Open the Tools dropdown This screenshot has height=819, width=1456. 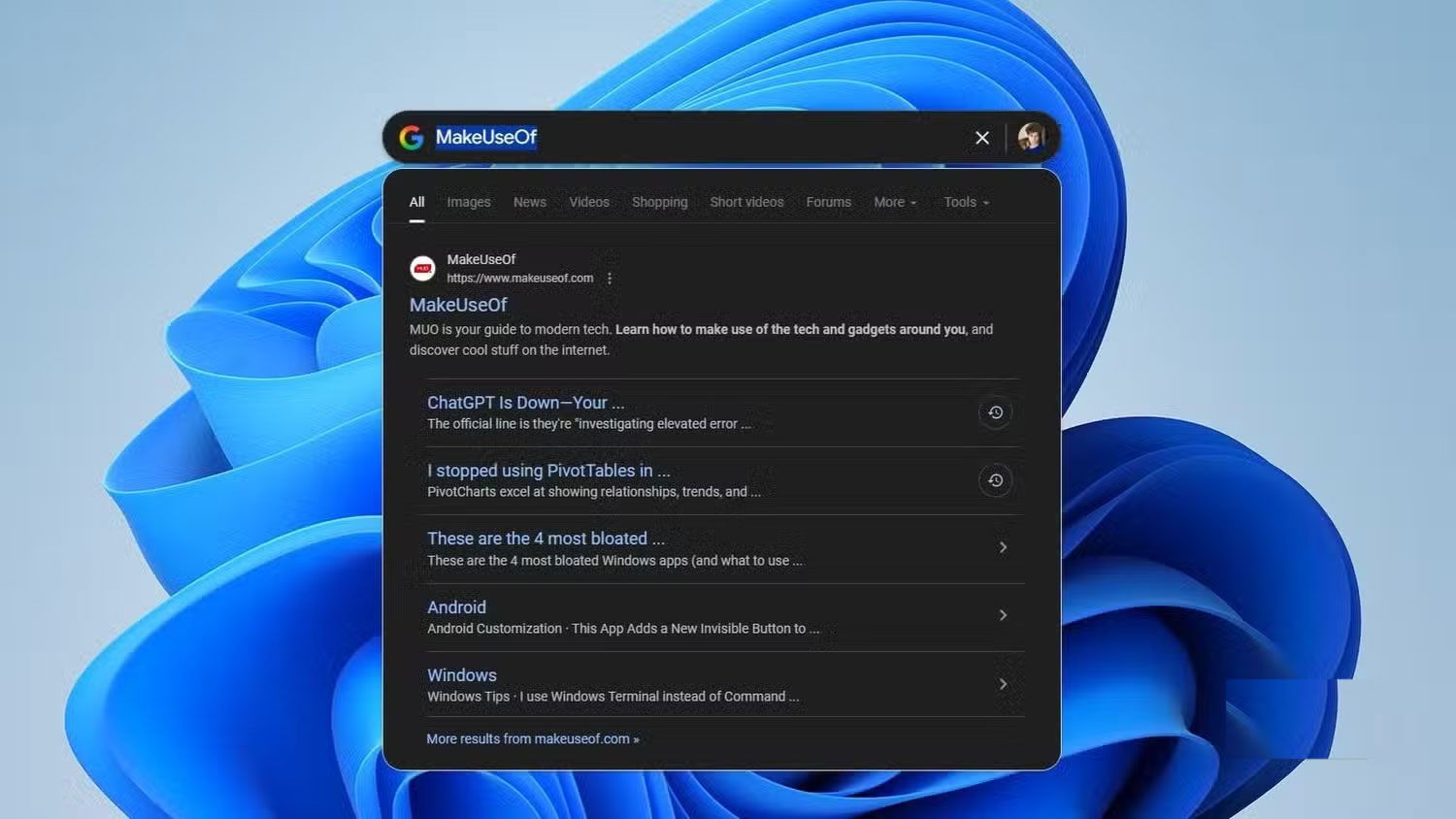point(964,202)
